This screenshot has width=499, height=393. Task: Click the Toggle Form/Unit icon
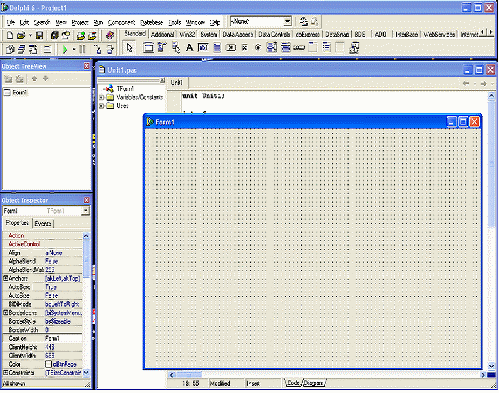point(33,49)
